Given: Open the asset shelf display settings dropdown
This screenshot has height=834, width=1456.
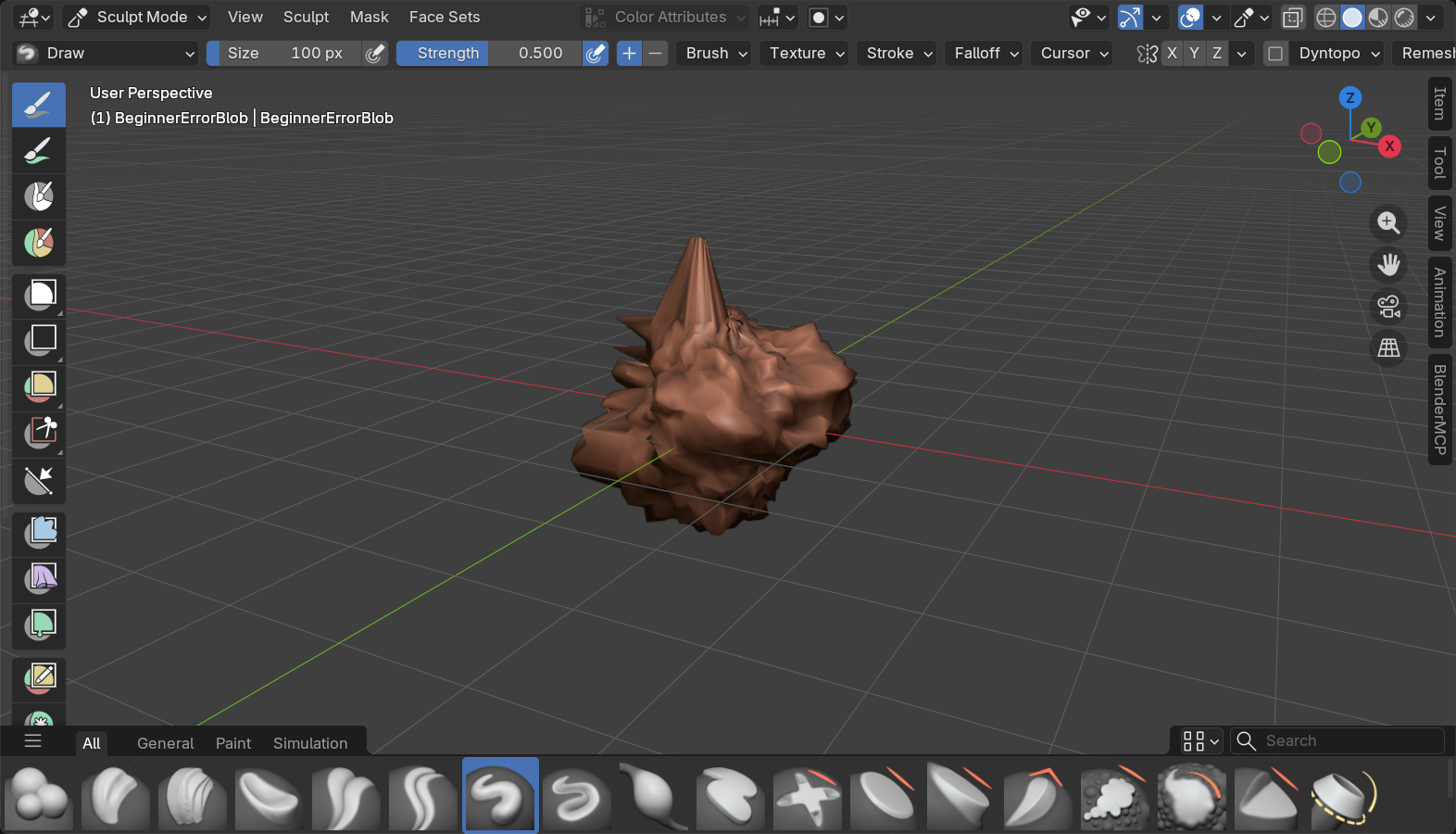Looking at the screenshot, I should (x=1200, y=741).
